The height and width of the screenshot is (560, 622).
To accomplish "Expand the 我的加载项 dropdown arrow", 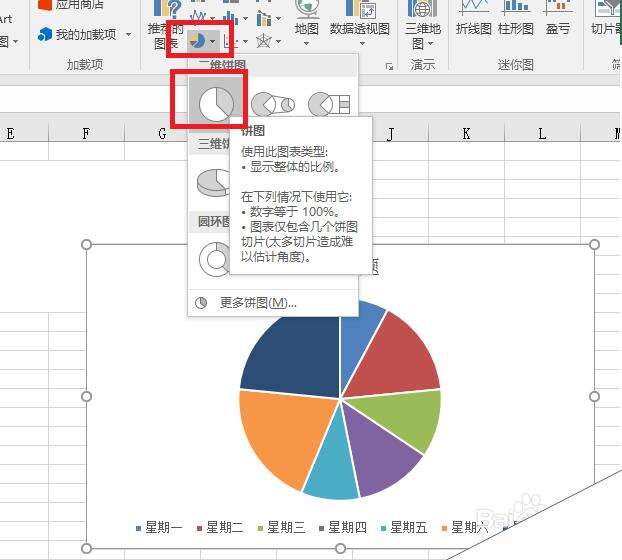I will [129, 35].
